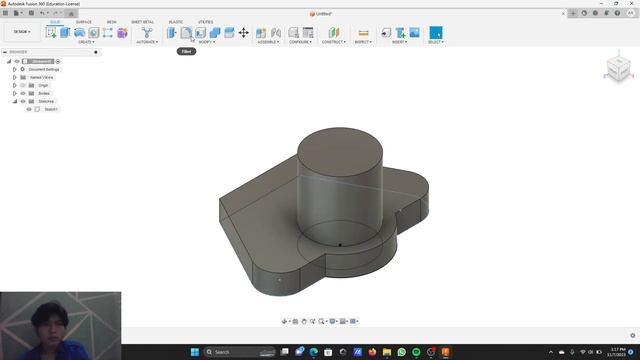Open the Design workspace dropdown
Screen dimensions: 640x360
[x=22, y=32]
